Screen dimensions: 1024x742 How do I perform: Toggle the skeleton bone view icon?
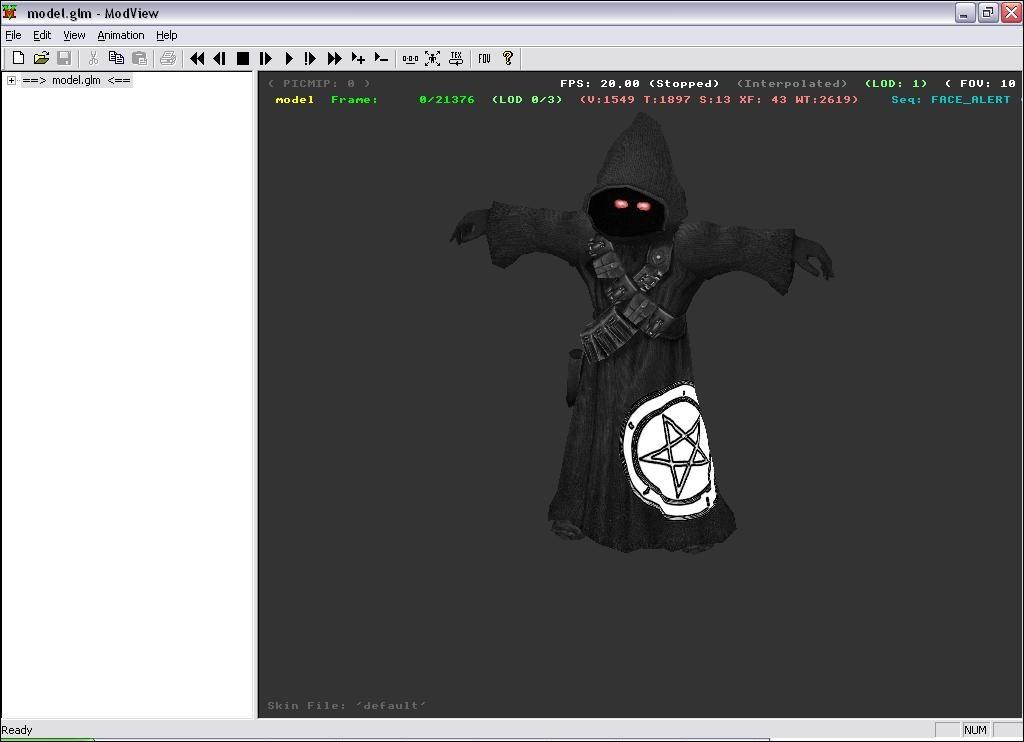coord(410,59)
